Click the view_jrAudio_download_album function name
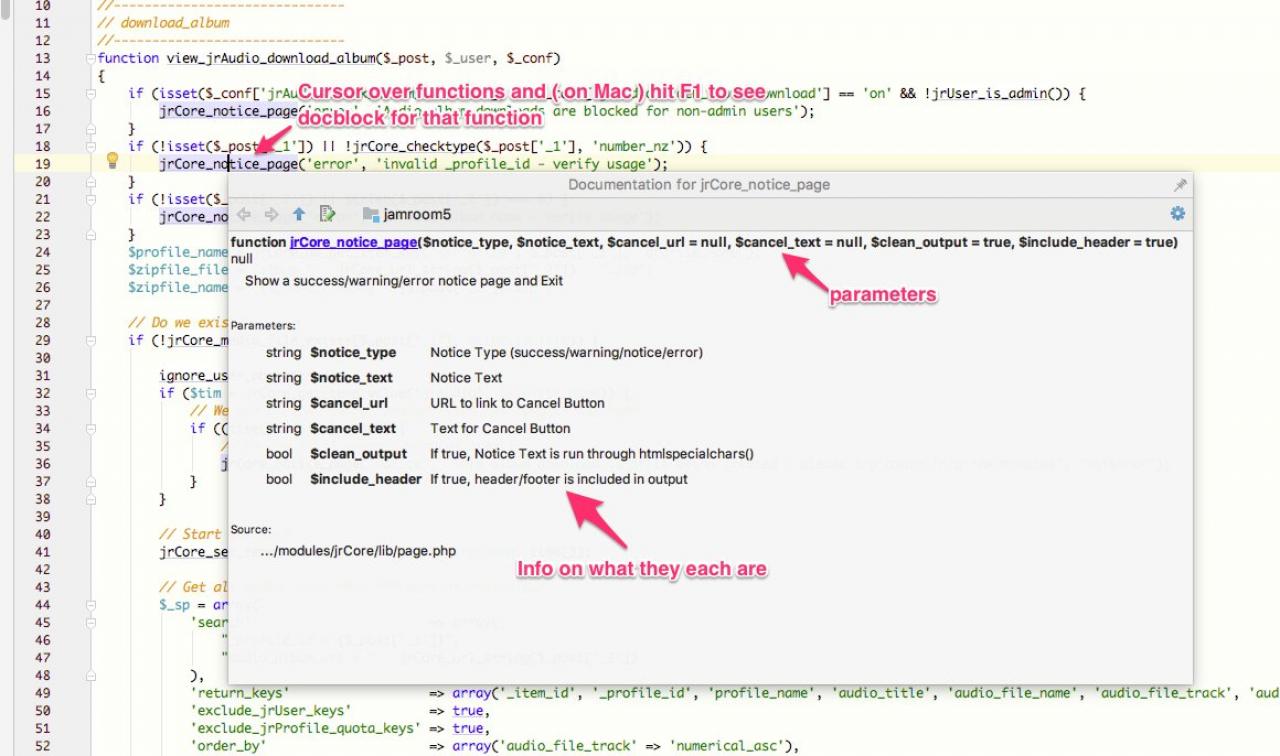 tap(267, 58)
